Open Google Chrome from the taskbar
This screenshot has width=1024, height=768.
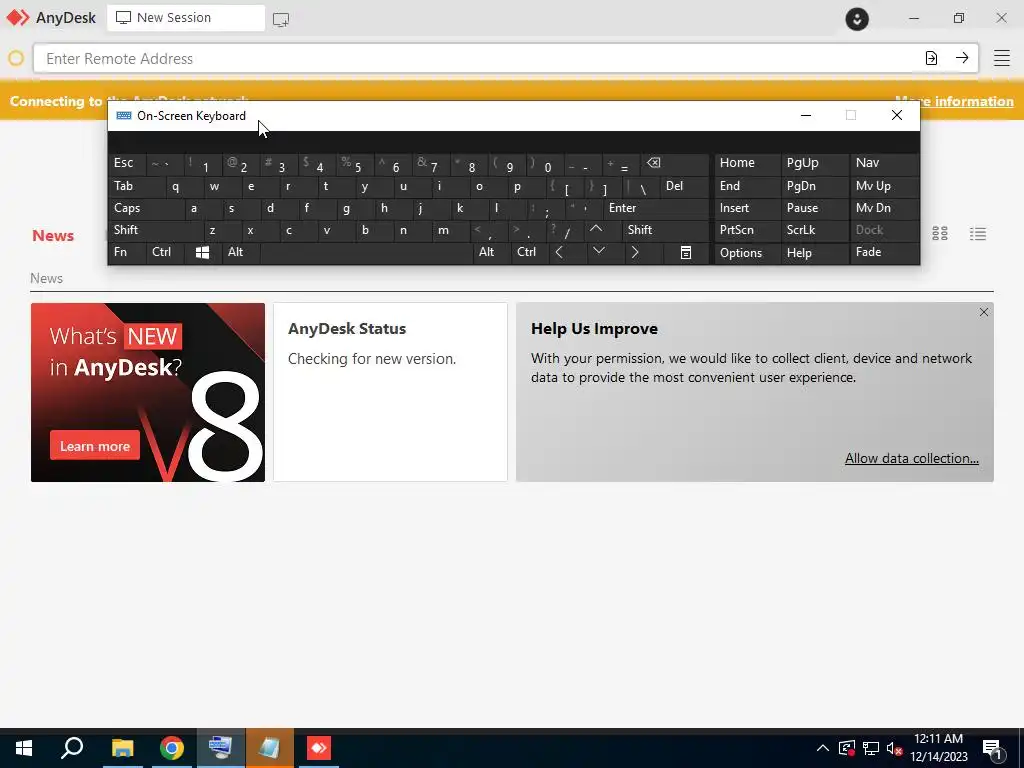click(x=171, y=748)
